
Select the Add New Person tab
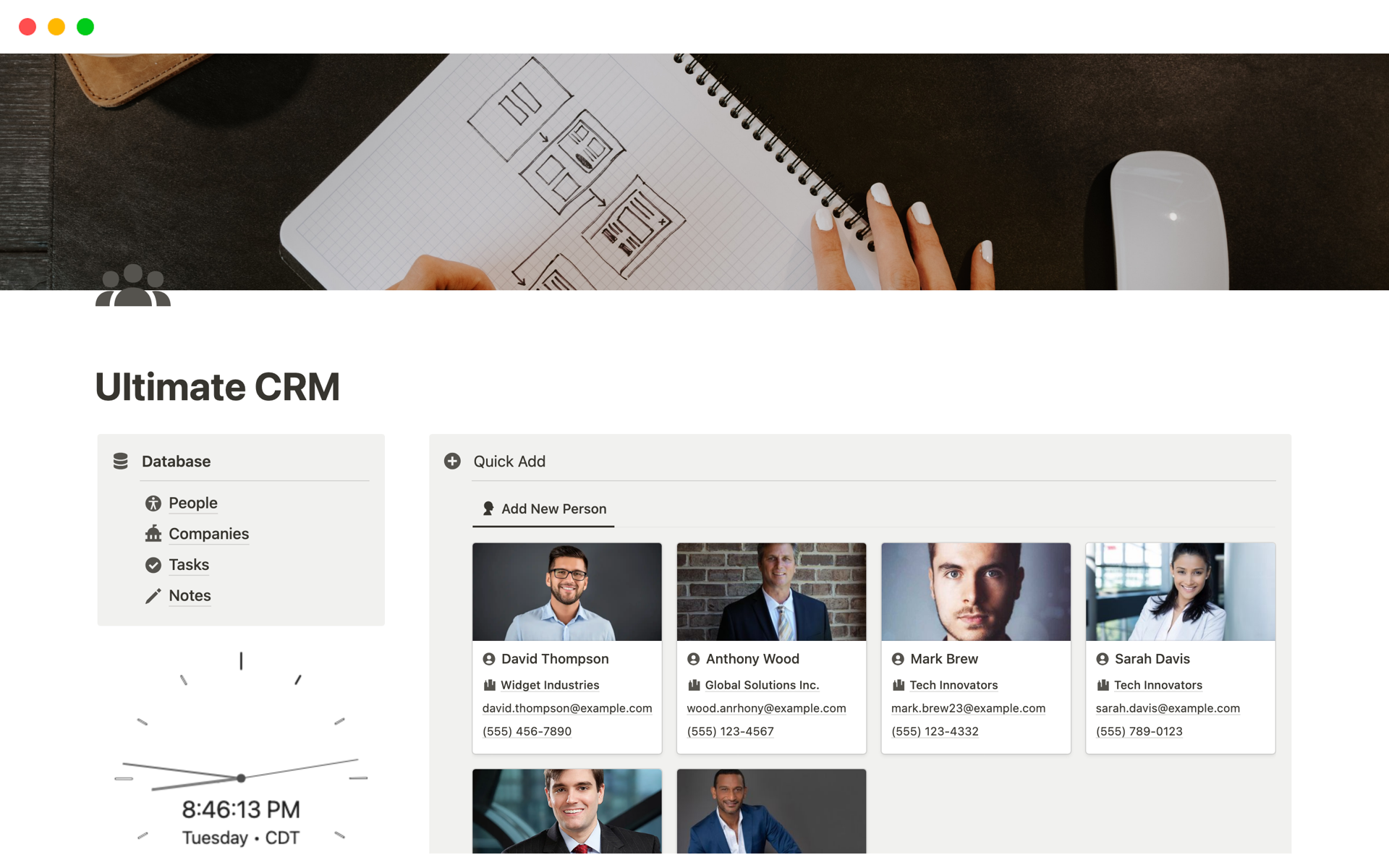(x=543, y=509)
